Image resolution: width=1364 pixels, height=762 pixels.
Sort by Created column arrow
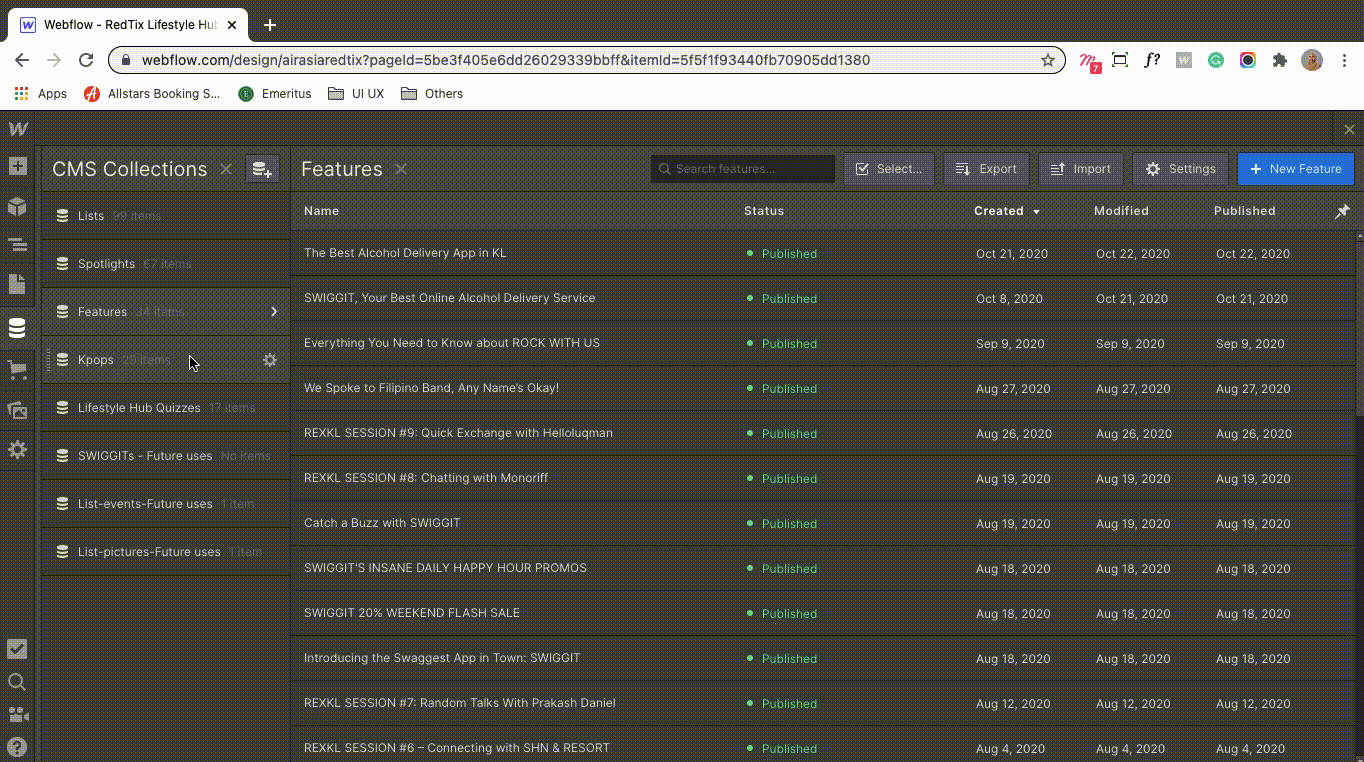pyautogui.click(x=1037, y=212)
